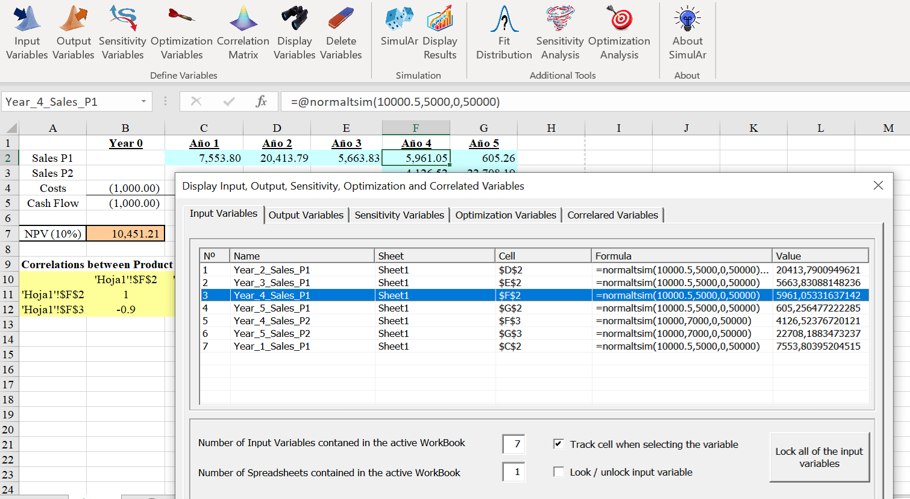Open Optimization Analysis target icon
Image resolution: width=910 pixels, height=499 pixels.
(x=619, y=18)
